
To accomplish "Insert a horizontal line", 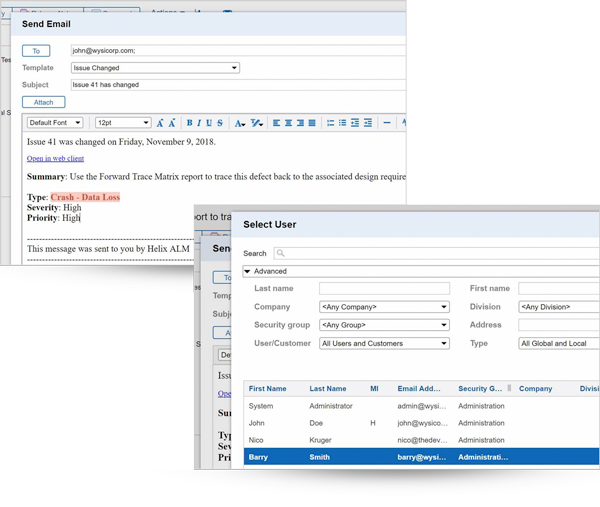I will pyautogui.click(x=387, y=123).
